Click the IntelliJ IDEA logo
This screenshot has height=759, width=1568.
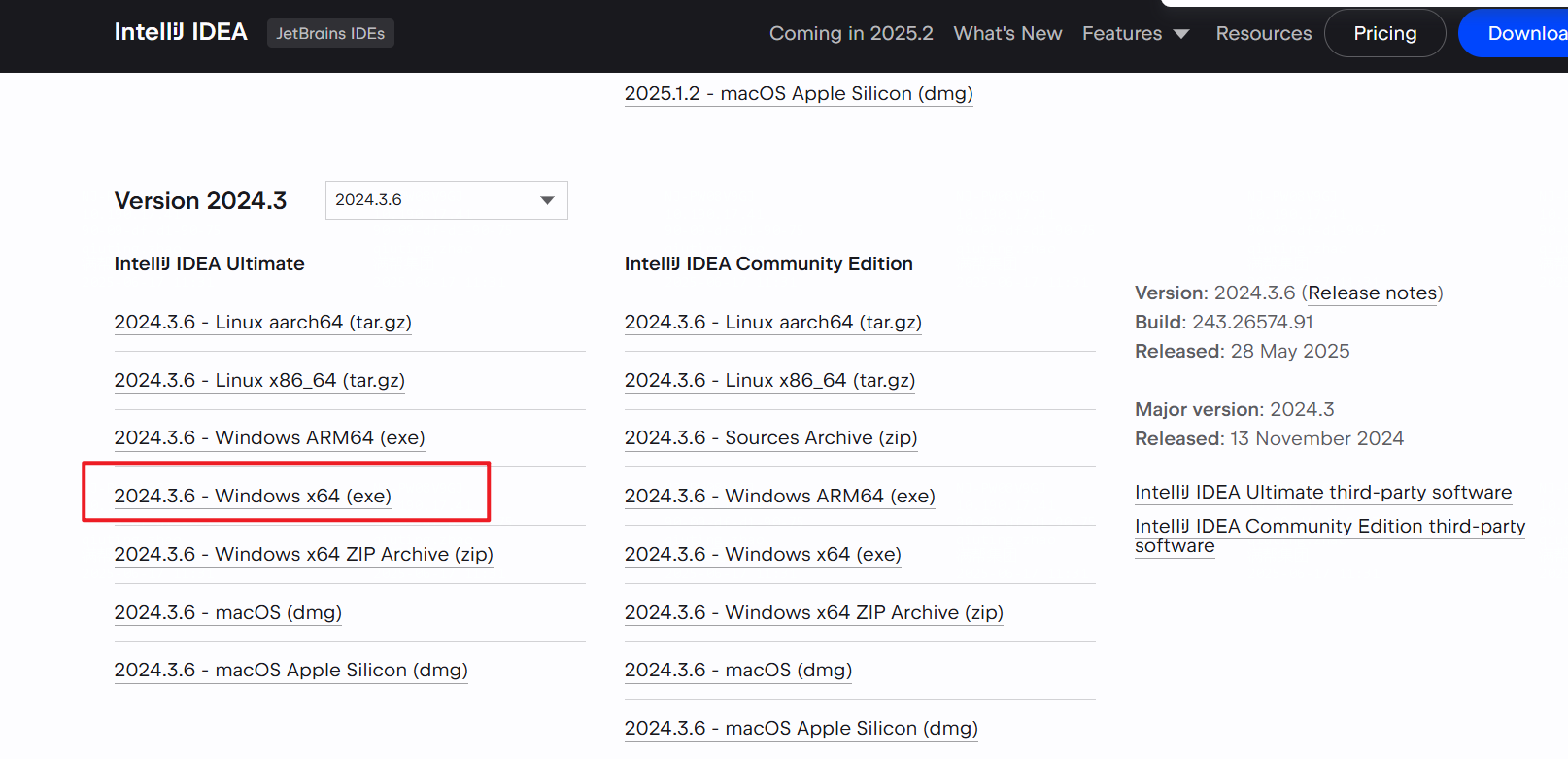coord(181,32)
